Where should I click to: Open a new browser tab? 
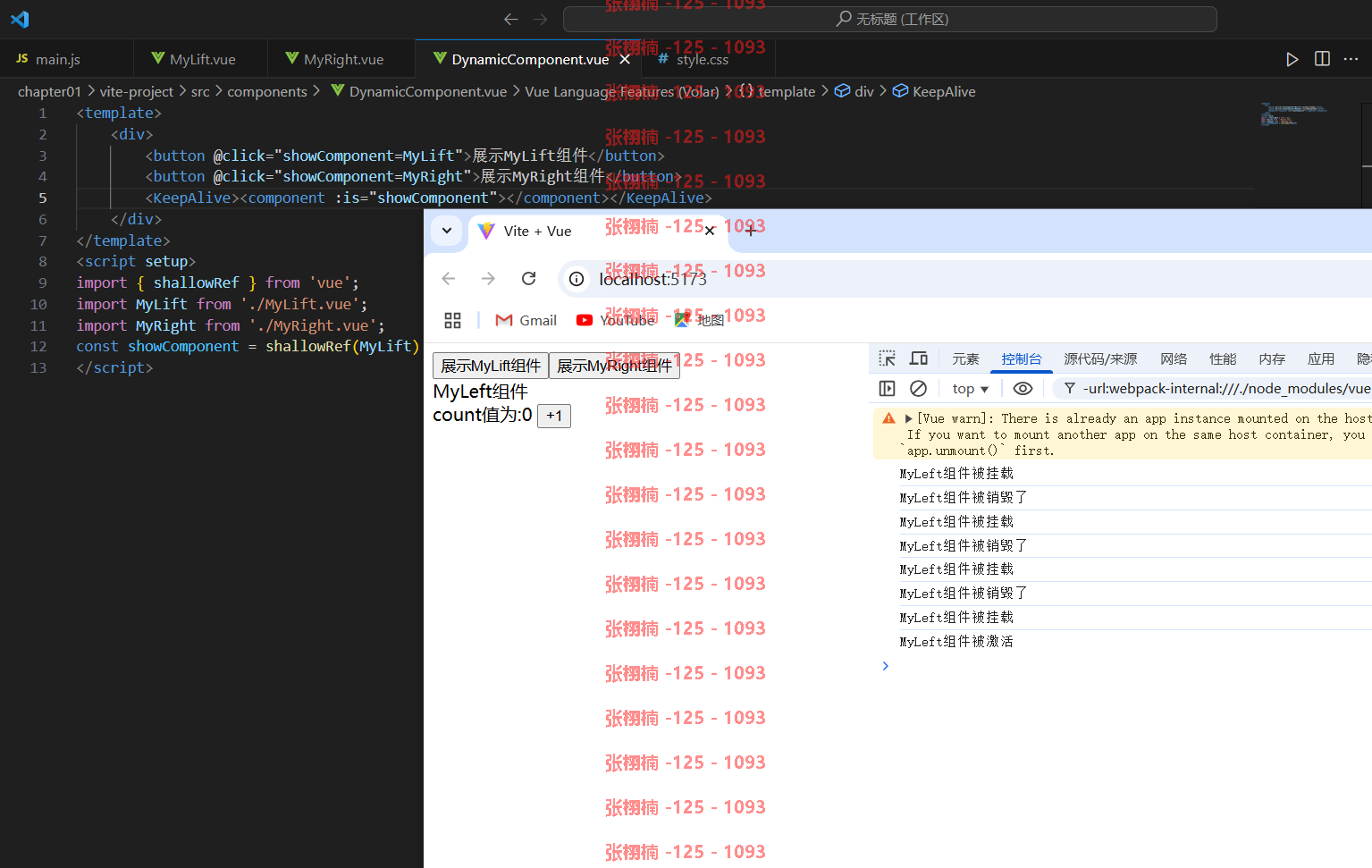pyautogui.click(x=751, y=231)
